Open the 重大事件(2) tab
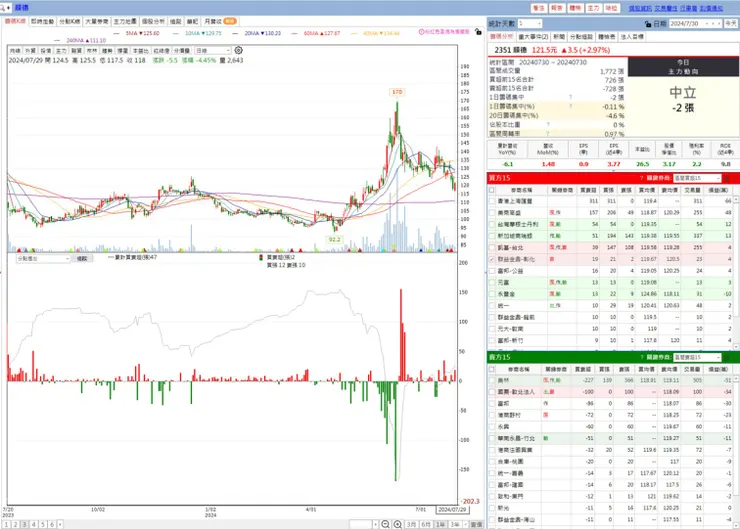The height and width of the screenshot is (529, 740). click(533, 36)
